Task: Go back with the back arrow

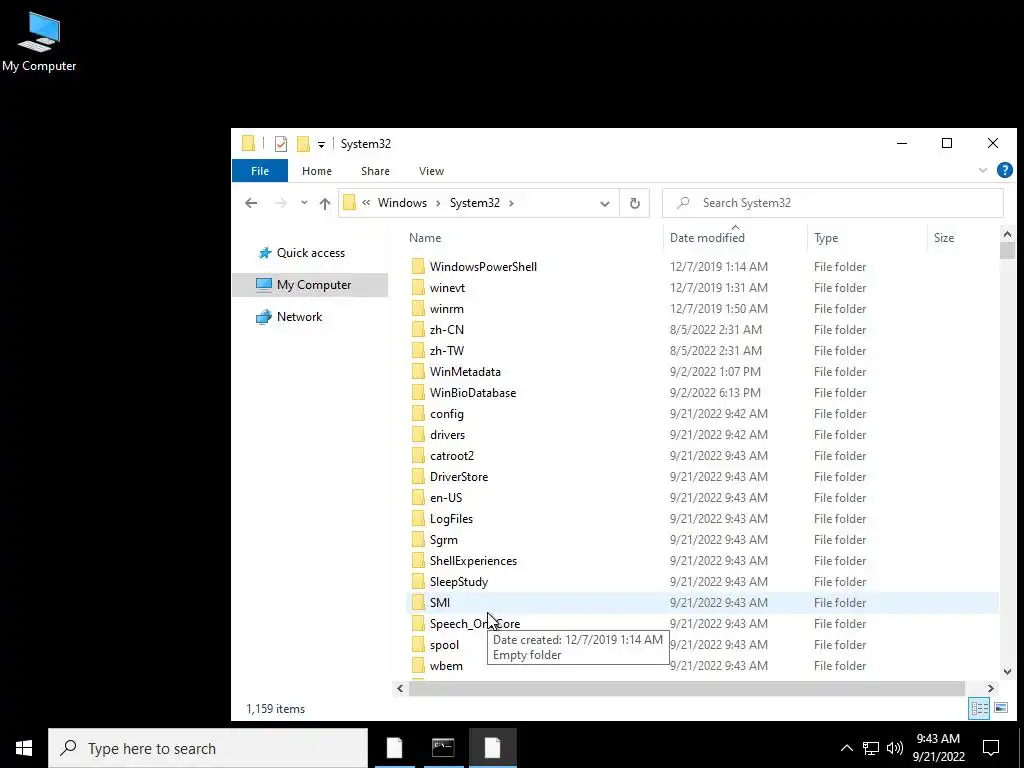Action: 251,203
